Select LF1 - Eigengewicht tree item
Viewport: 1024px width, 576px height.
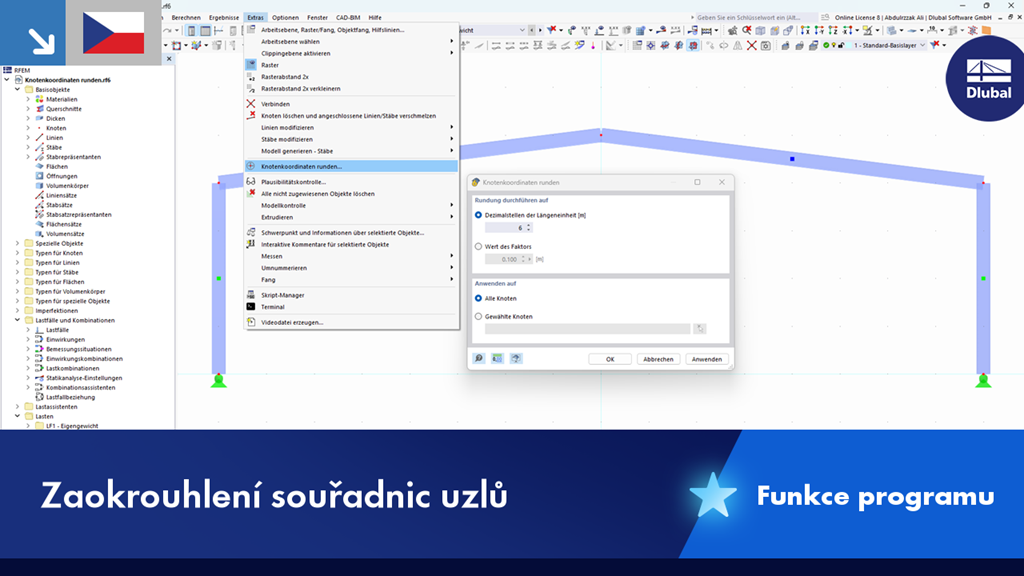coord(72,426)
